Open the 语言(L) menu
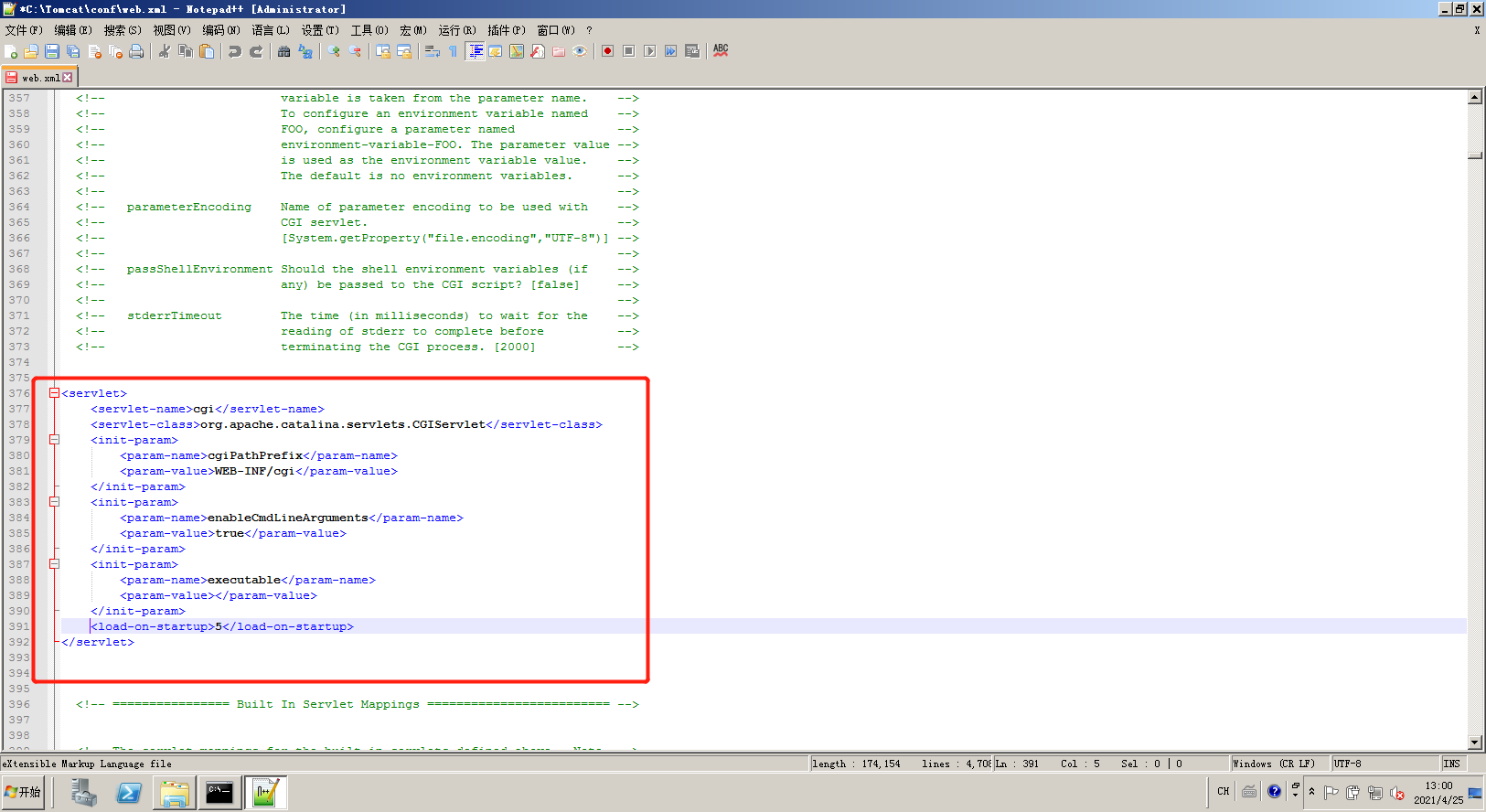Screen dimensions: 1486x812 [x=271, y=30]
